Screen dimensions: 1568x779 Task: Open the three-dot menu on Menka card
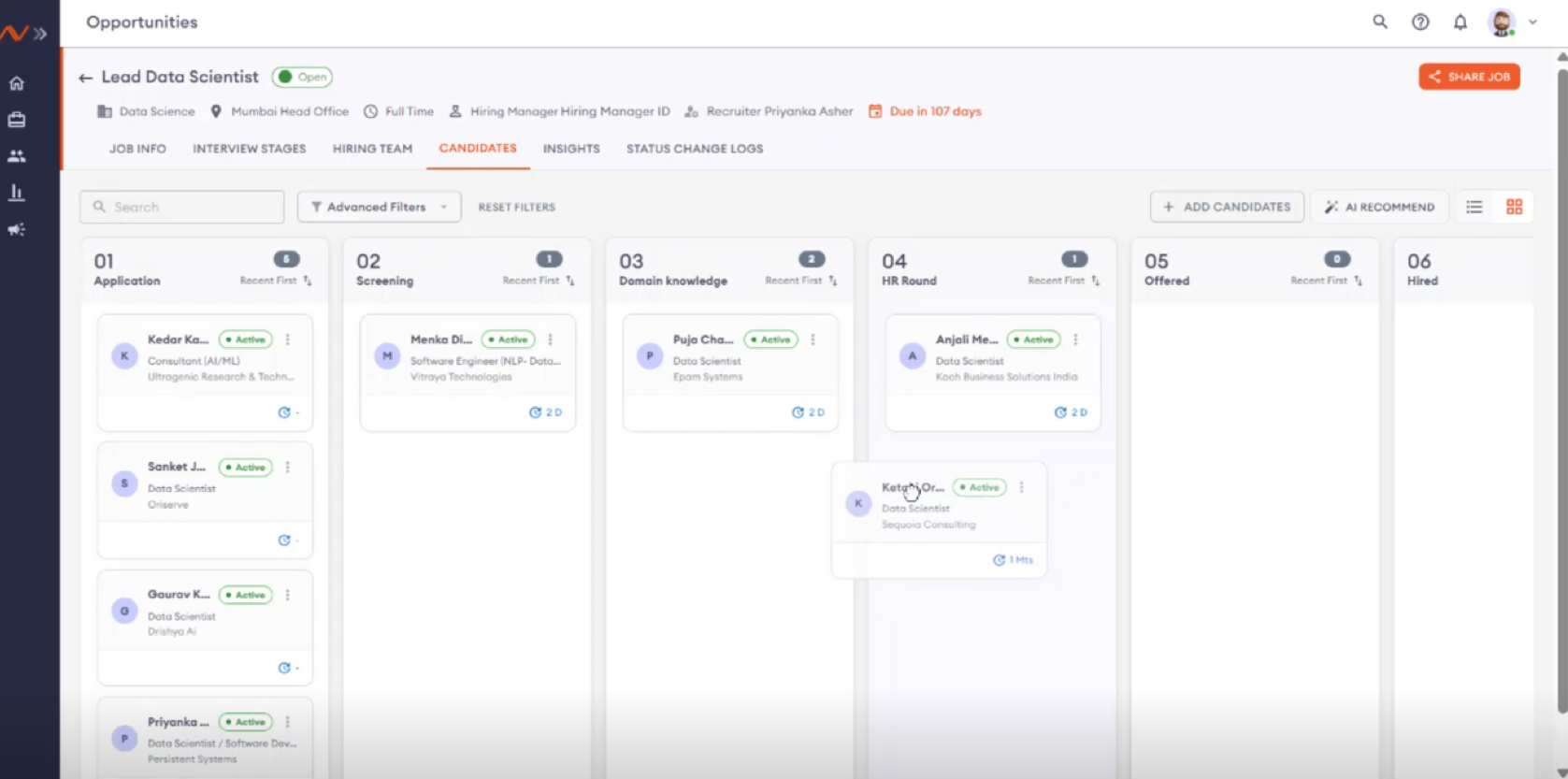[x=551, y=339]
